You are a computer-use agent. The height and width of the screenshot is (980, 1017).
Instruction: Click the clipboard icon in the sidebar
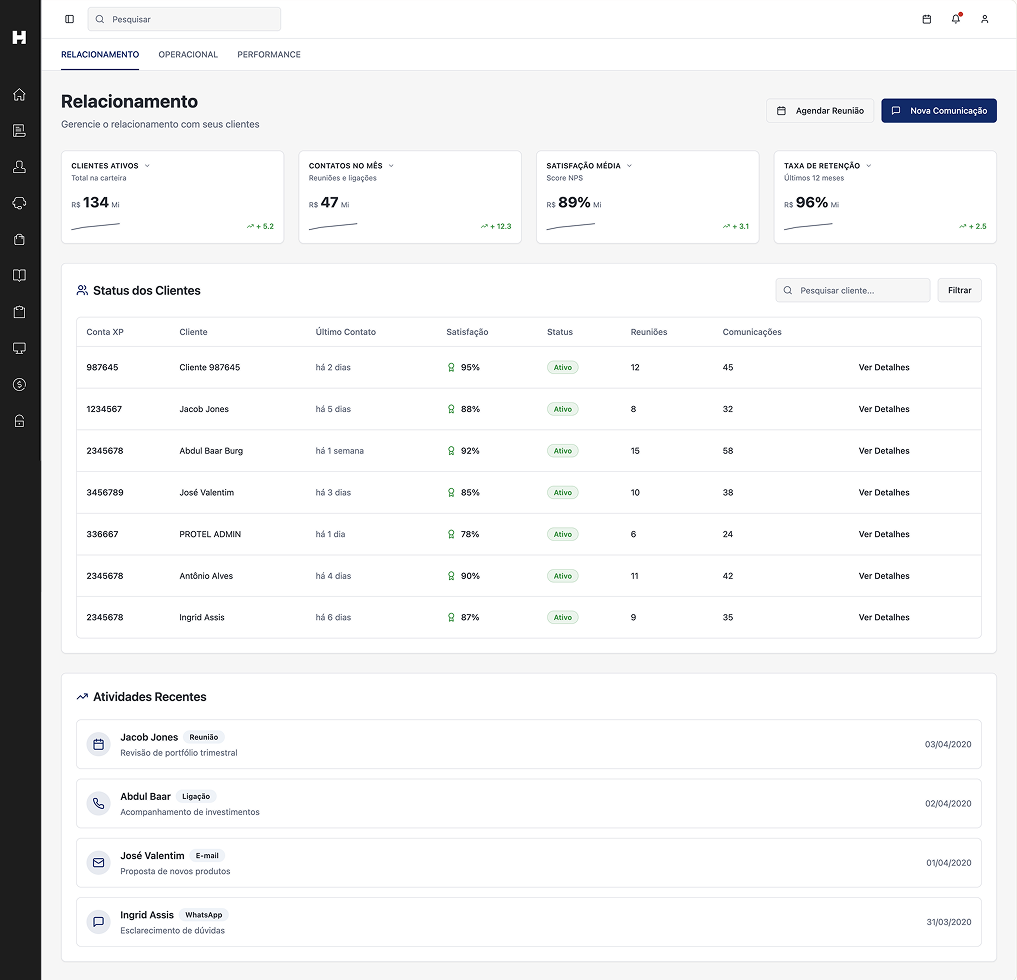point(19,311)
